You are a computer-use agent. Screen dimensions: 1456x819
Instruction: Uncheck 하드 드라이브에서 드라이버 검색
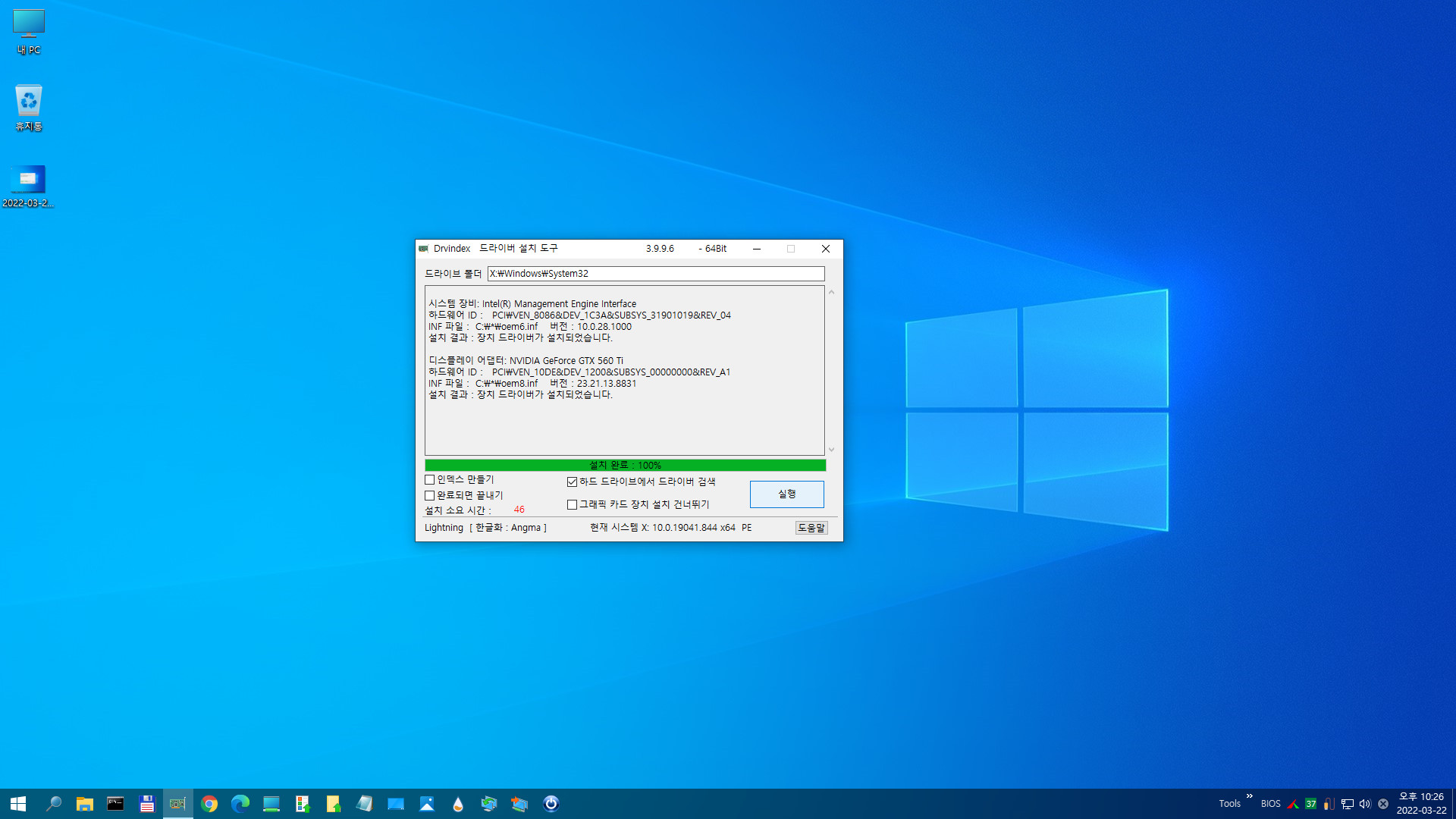click(573, 482)
